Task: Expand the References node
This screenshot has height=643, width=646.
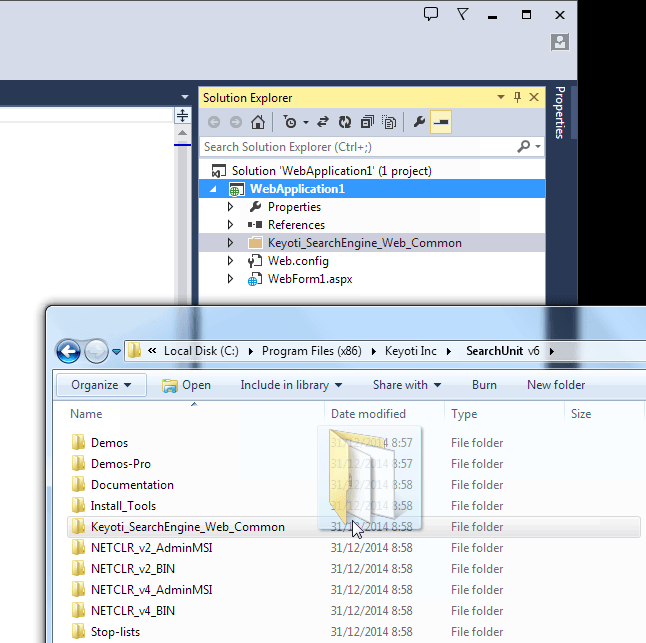Action: (x=230, y=225)
